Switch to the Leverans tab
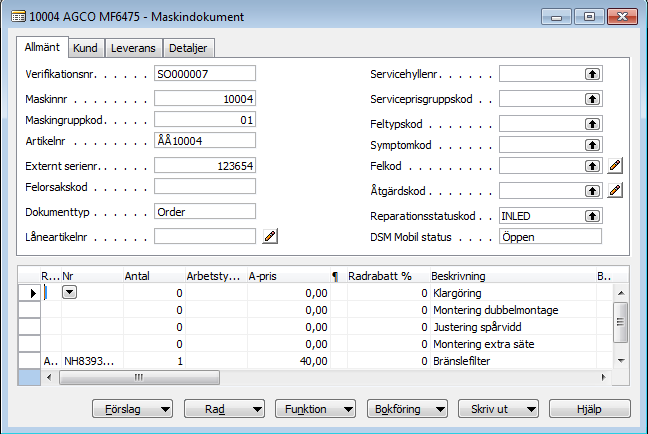Viewport: 648px width, 434px height. 133,48
